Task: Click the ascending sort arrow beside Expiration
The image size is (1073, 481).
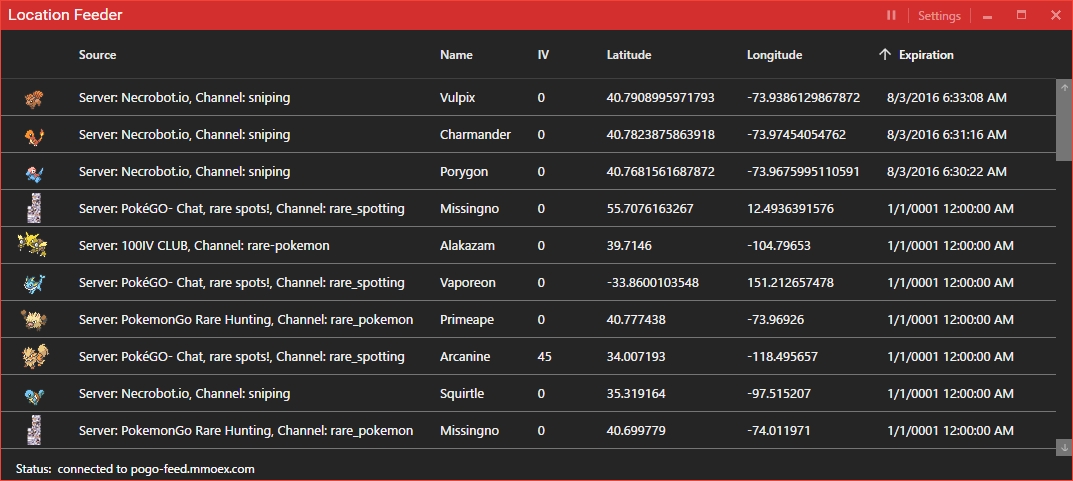Action: coord(885,55)
